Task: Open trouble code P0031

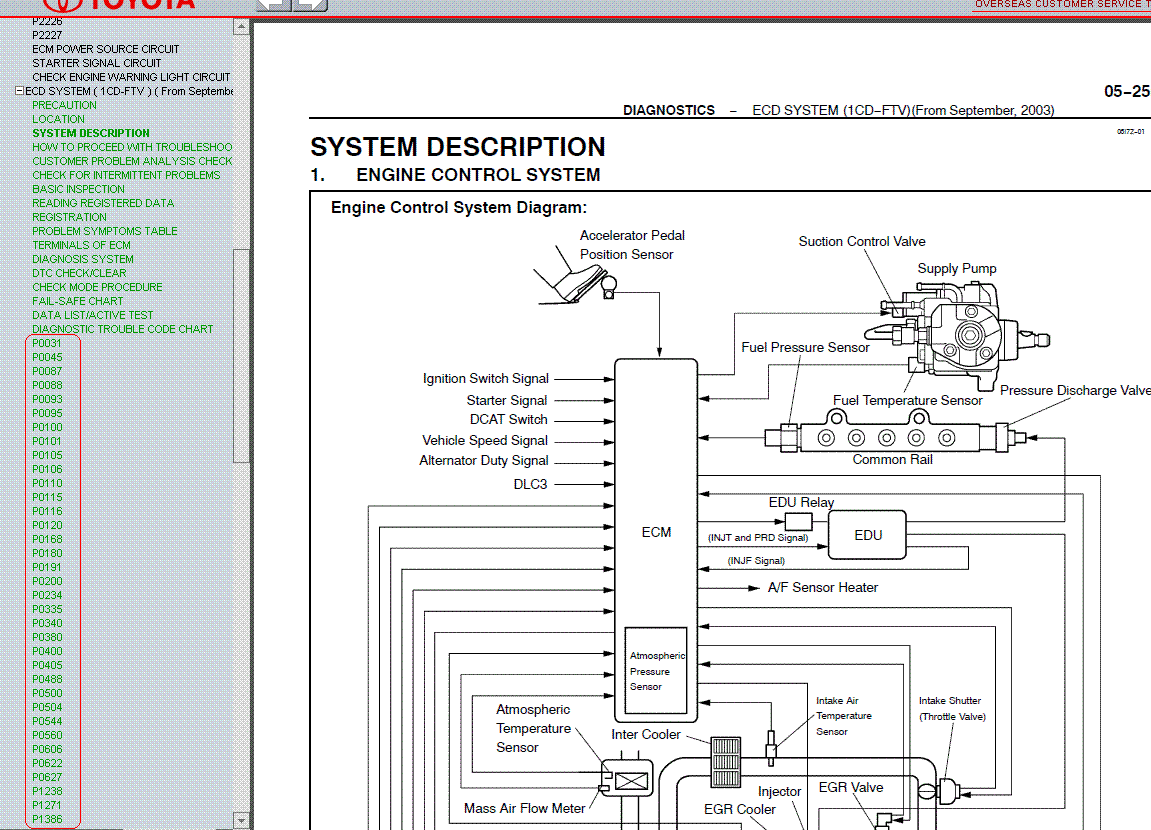Action: 47,343
